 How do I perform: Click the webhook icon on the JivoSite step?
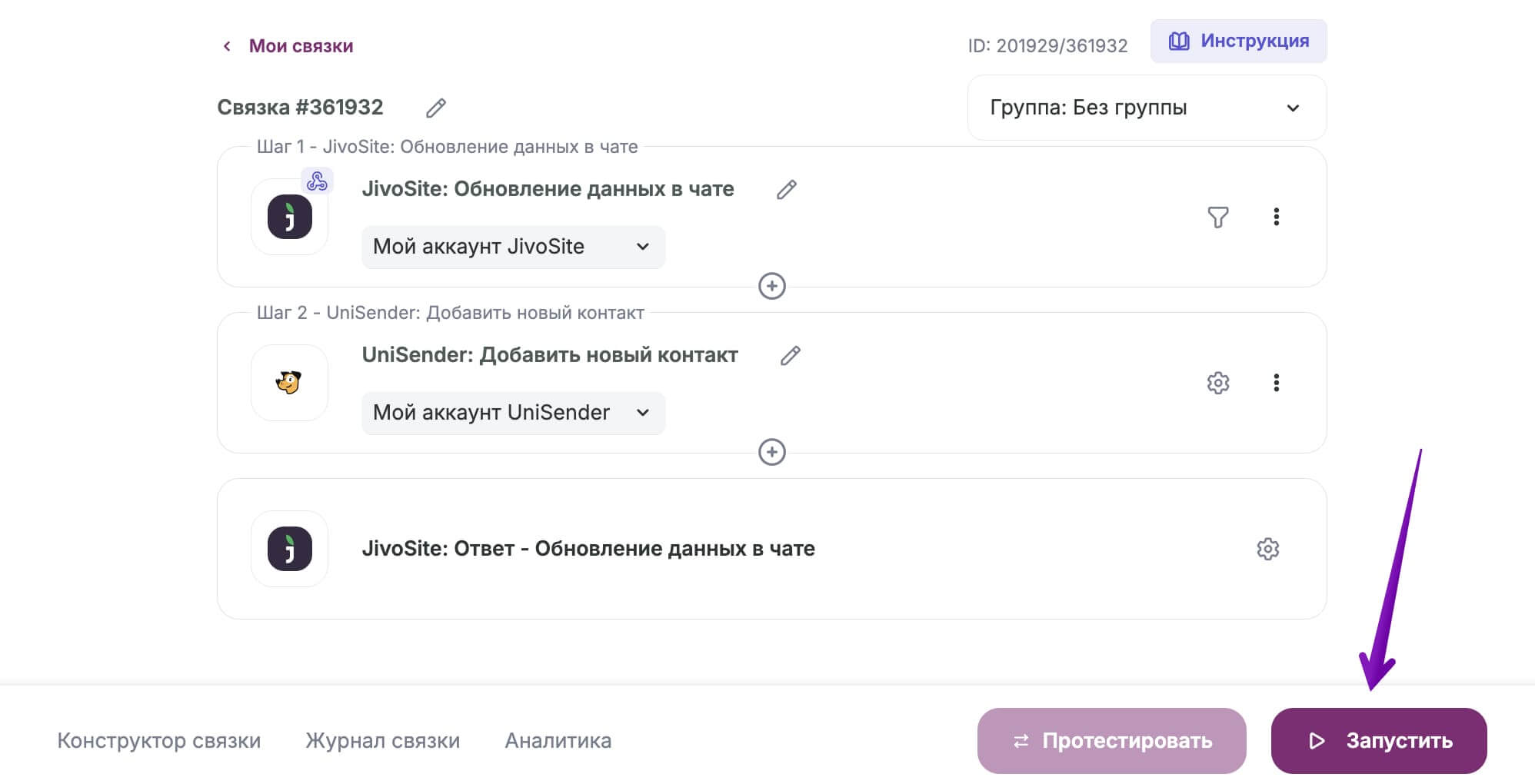(317, 181)
